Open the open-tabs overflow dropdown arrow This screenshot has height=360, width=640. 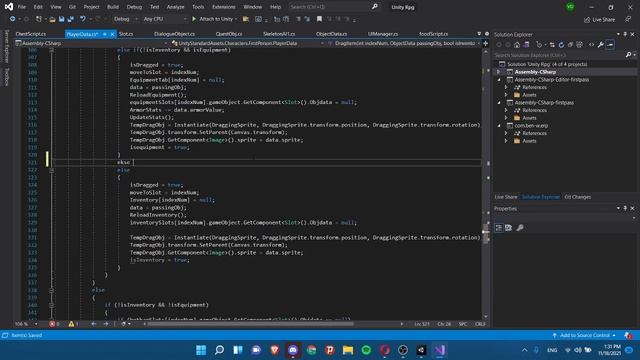pyautogui.click(x=479, y=34)
